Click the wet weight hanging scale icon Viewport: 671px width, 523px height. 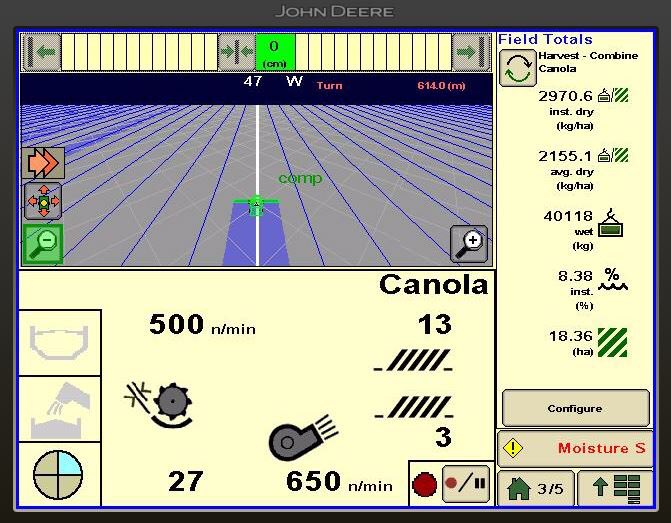611,223
